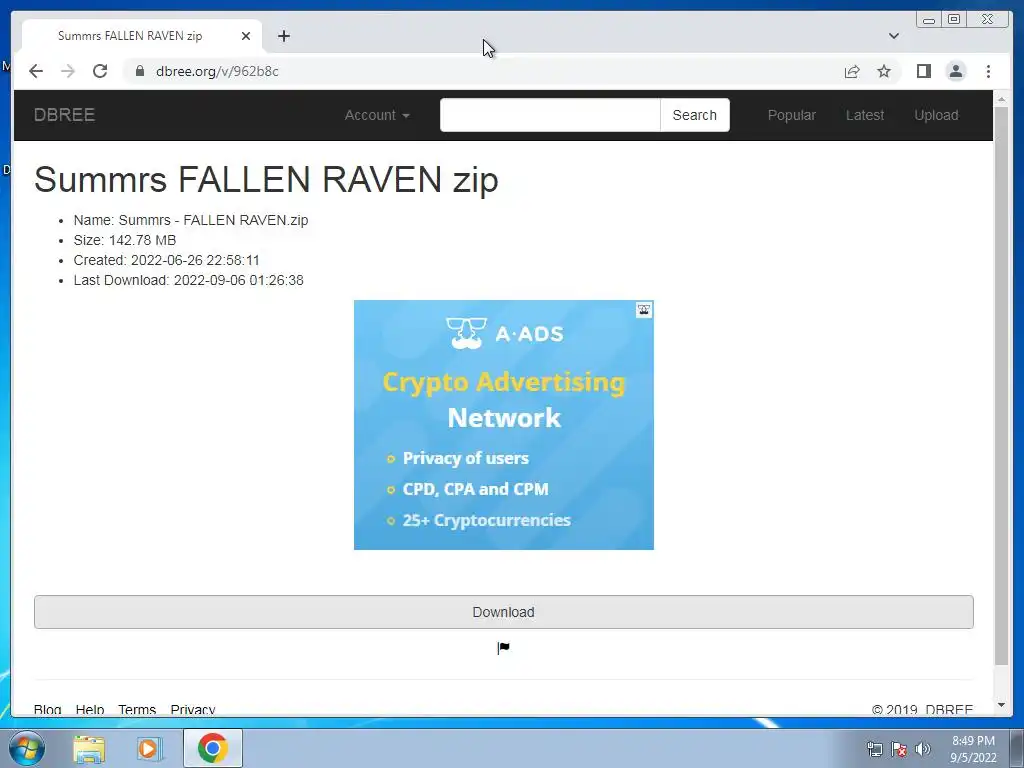Screen dimensions: 1024x768
Task: Focus the DBREE search input field
Action: [x=550, y=115]
